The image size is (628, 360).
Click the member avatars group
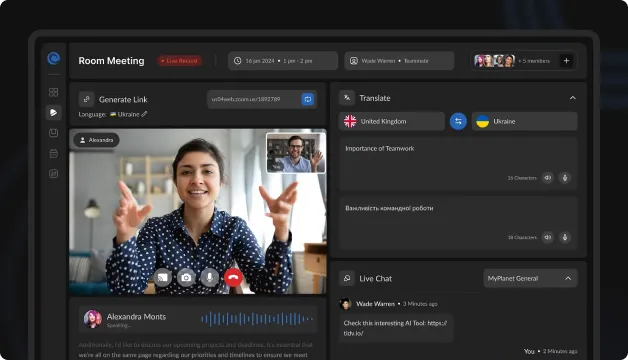coord(494,61)
